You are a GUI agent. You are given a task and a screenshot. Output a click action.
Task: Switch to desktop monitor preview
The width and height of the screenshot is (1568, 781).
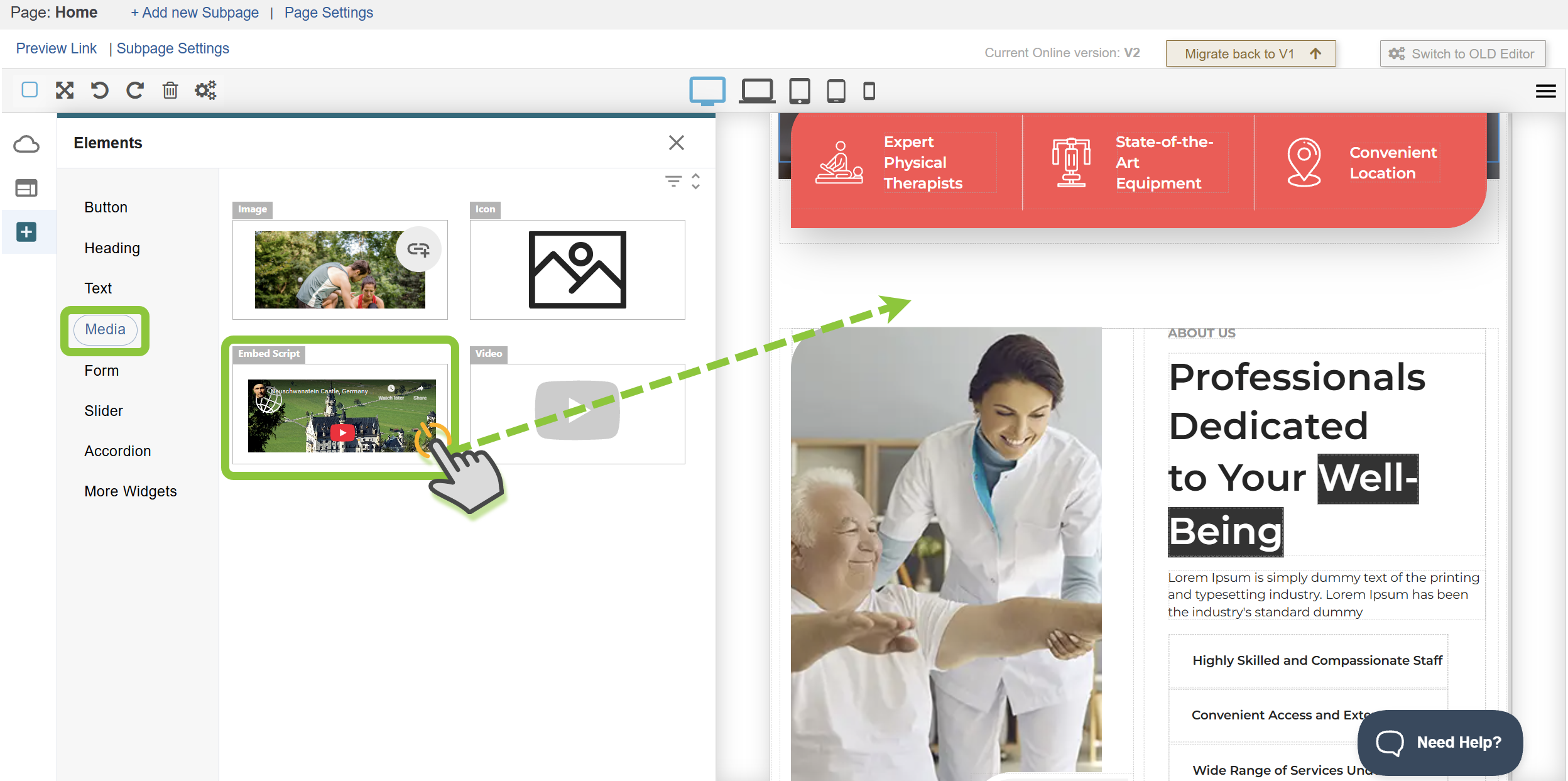pos(707,91)
